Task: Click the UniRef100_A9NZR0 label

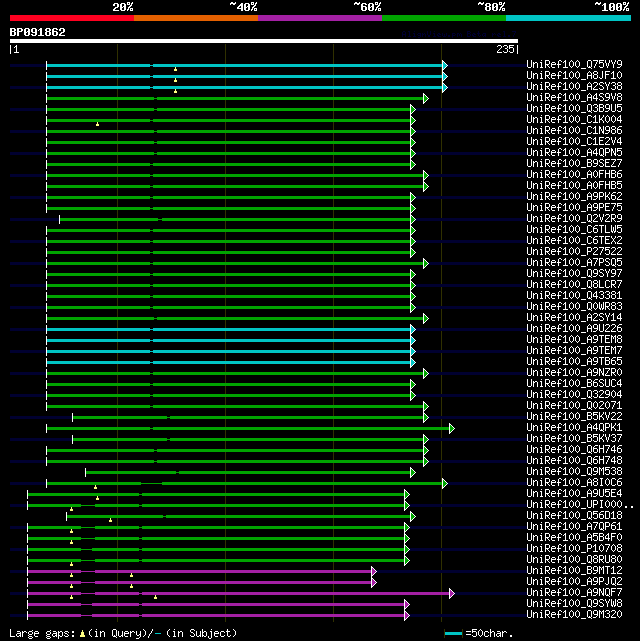Action: 574,373
